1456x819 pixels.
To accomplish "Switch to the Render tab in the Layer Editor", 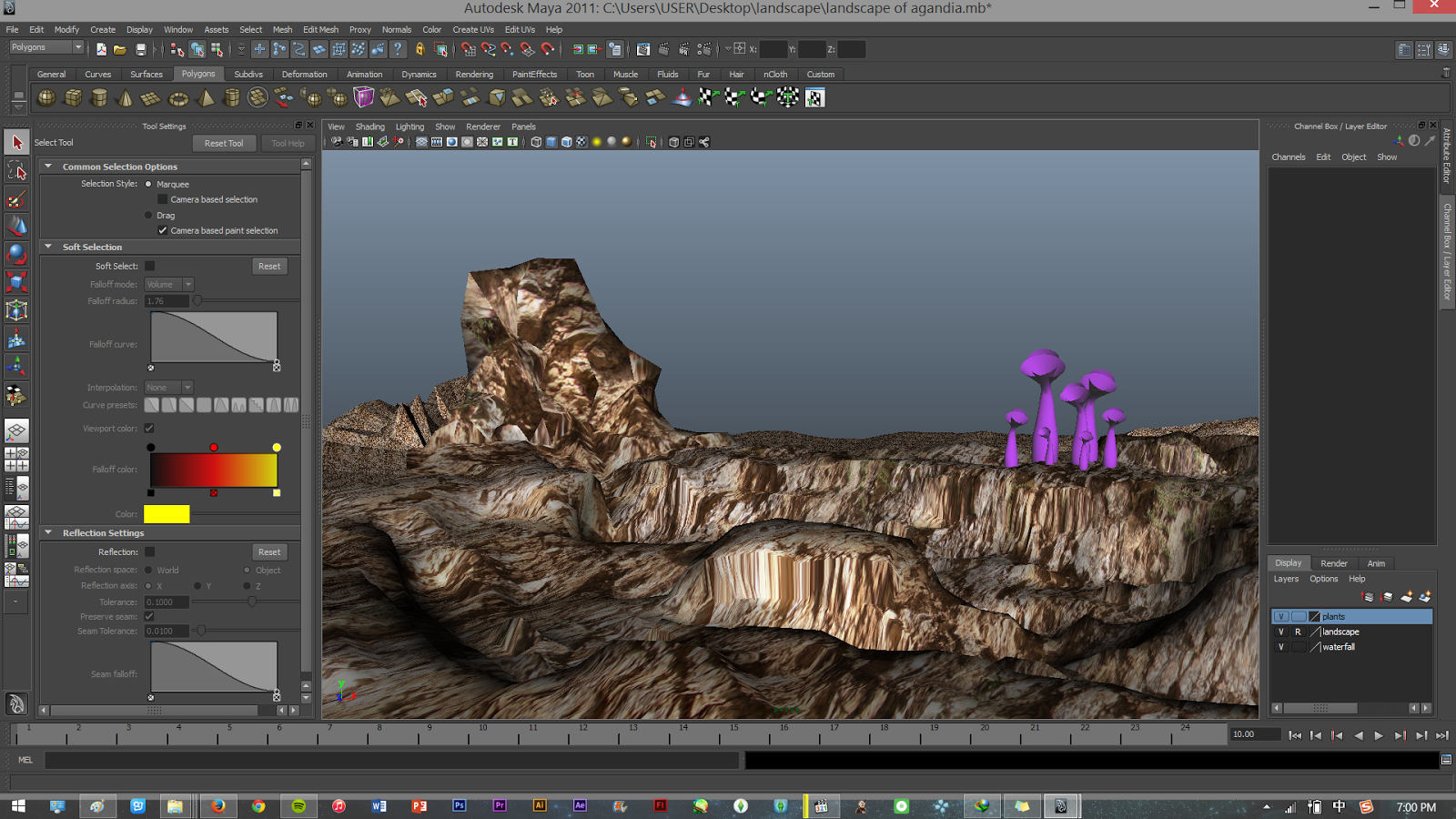I will pos(1334,563).
